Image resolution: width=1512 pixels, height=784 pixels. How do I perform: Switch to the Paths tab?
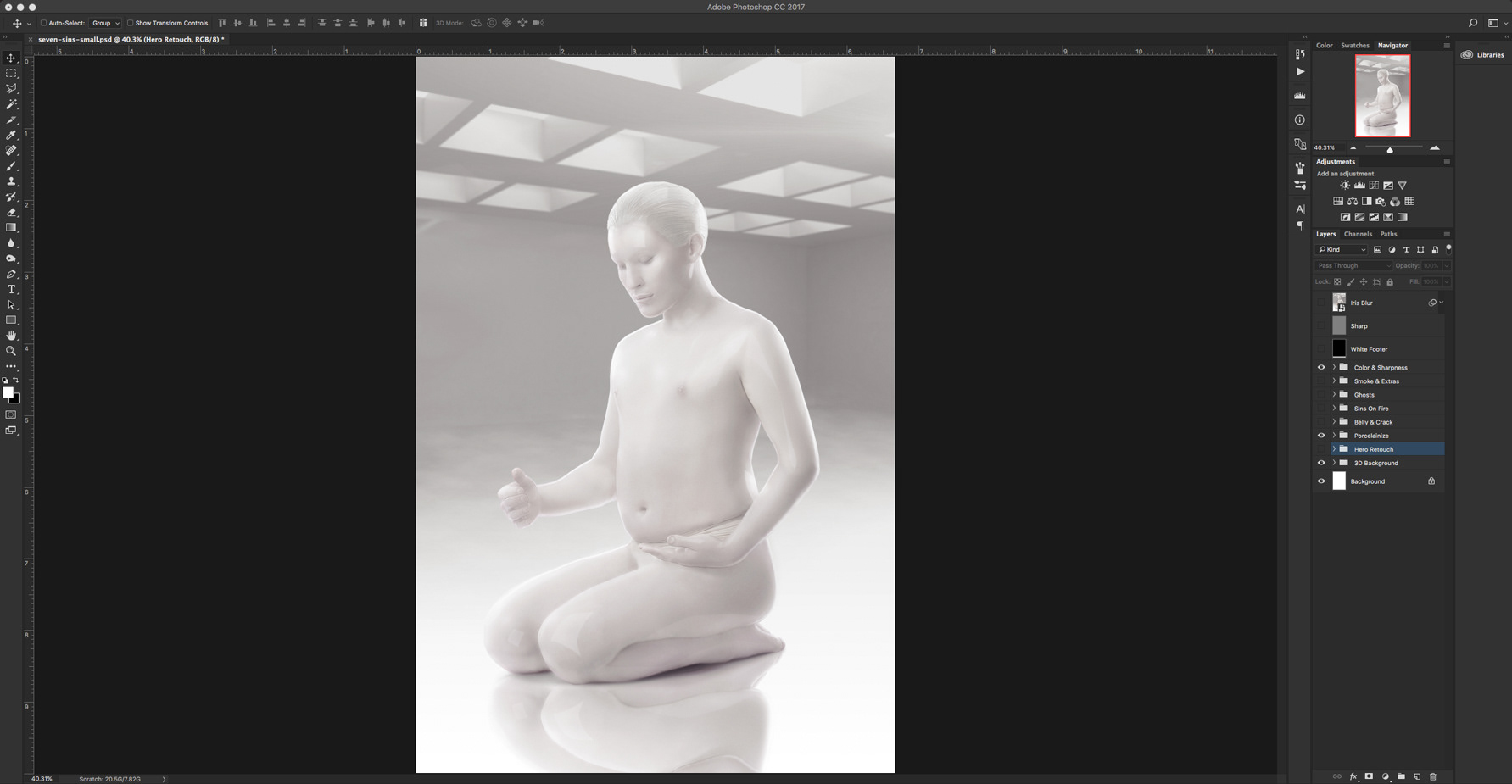pyautogui.click(x=1388, y=234)
